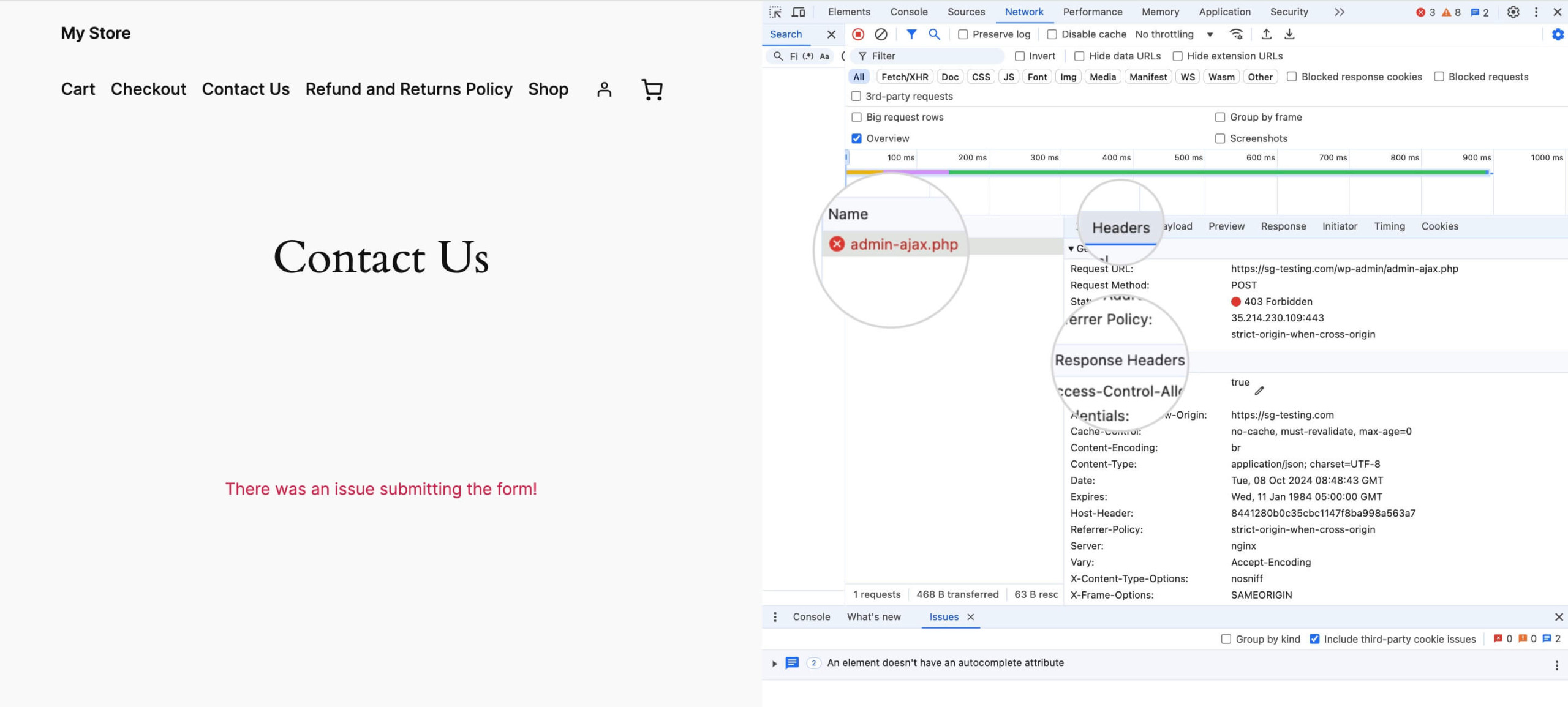Switch to the Console tab
This screenshot has width=1568, height=707.
(x=909, y=12)
